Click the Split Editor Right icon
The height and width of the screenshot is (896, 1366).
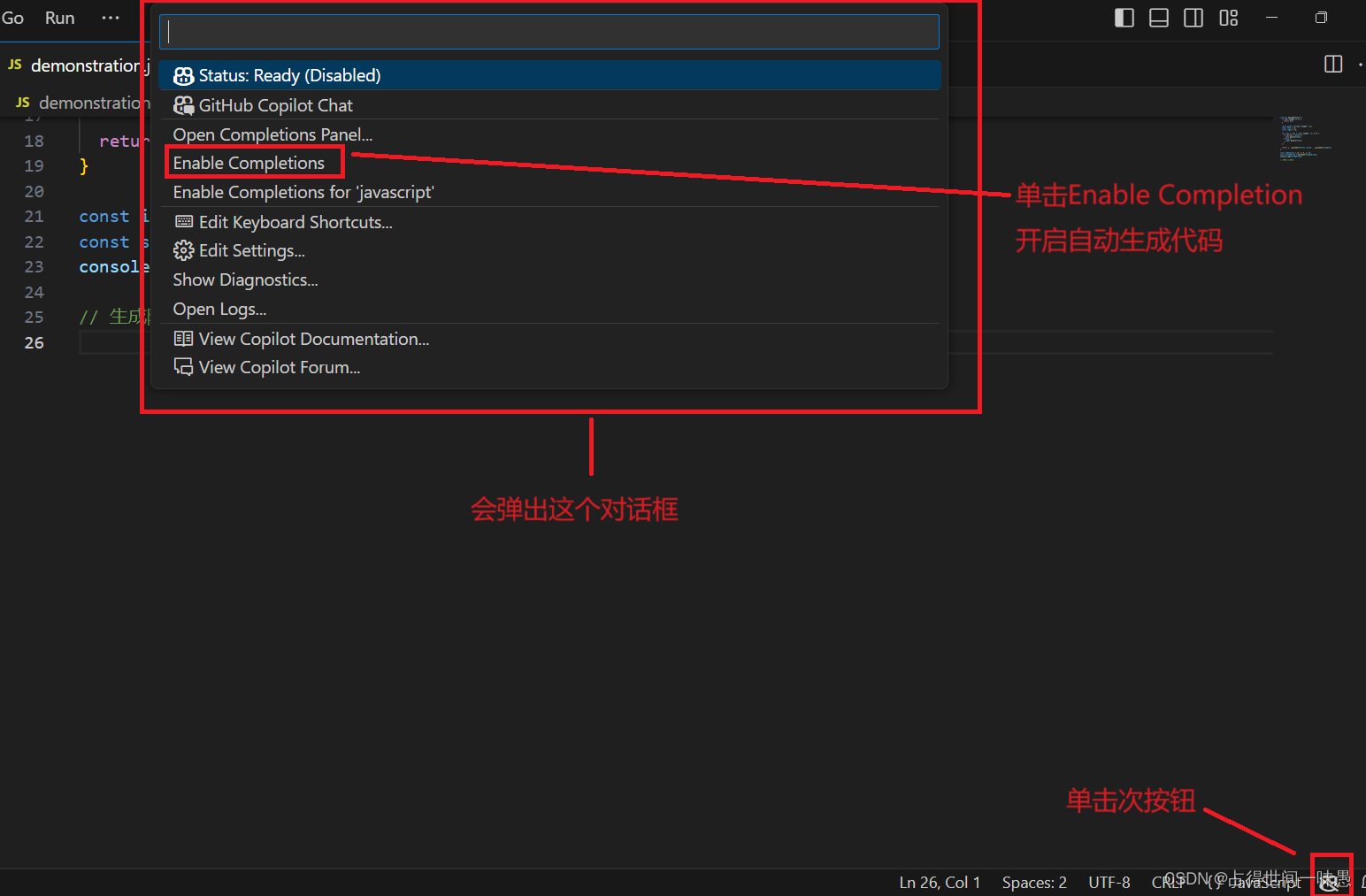(1333, 64)
